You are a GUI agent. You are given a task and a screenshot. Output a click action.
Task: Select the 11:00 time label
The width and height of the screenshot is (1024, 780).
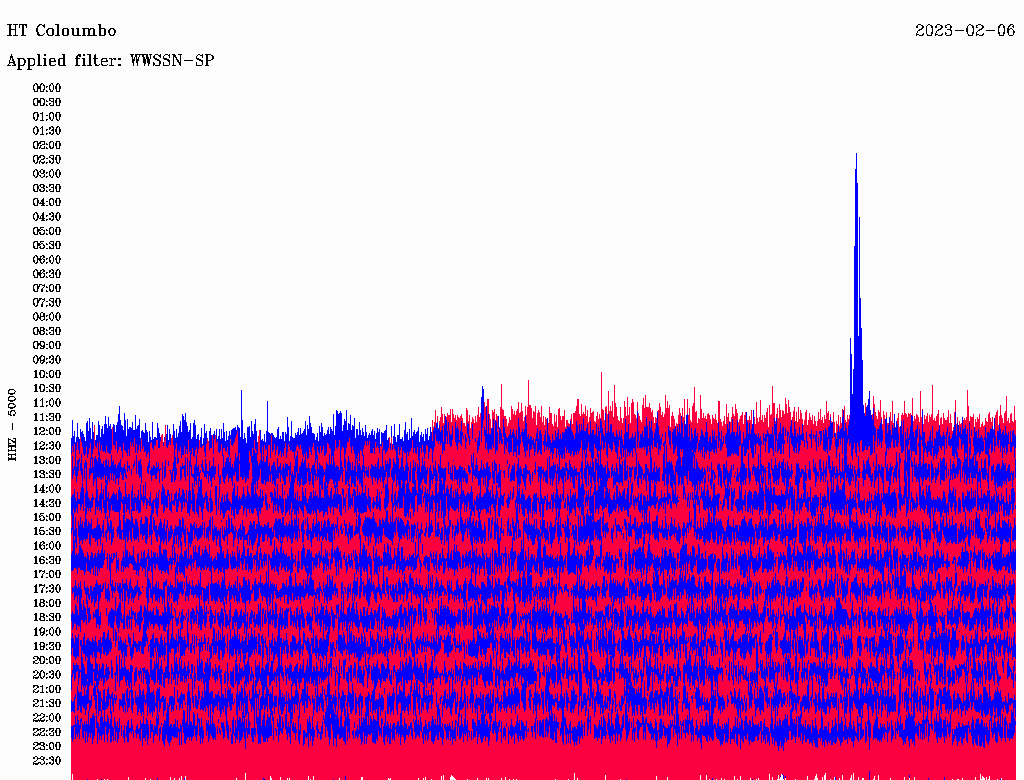(47, 402)
